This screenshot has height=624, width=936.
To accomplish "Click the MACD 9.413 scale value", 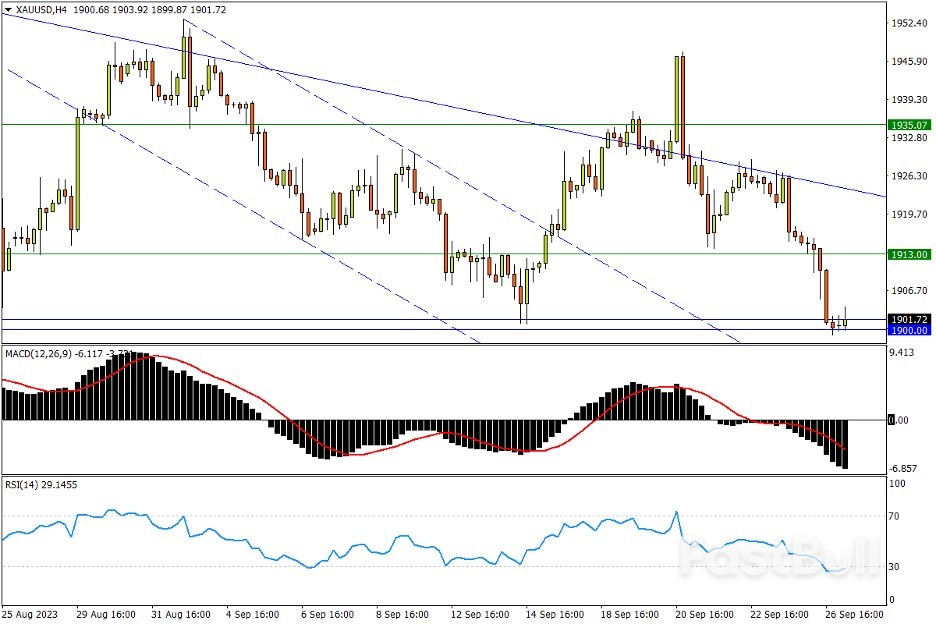I will [x=903, y=353].
